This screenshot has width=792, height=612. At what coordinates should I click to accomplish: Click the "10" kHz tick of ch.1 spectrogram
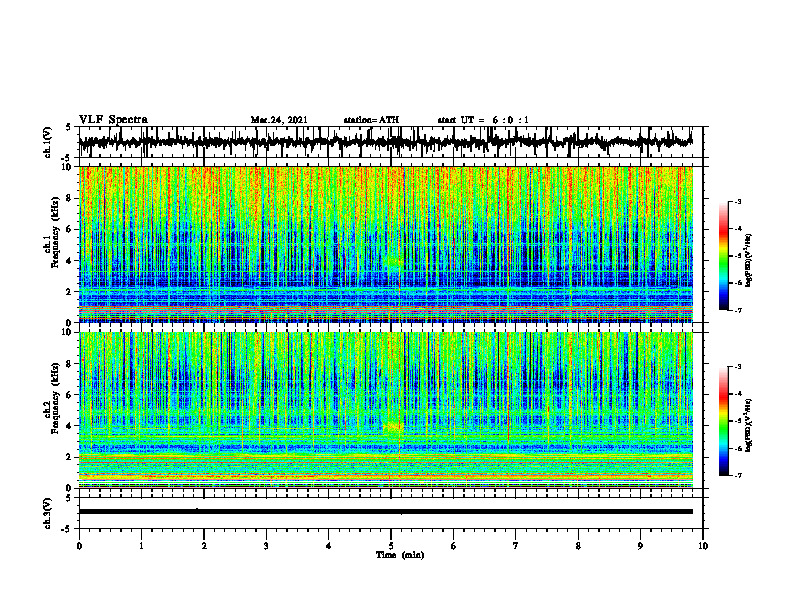click(x=68, y=167)
